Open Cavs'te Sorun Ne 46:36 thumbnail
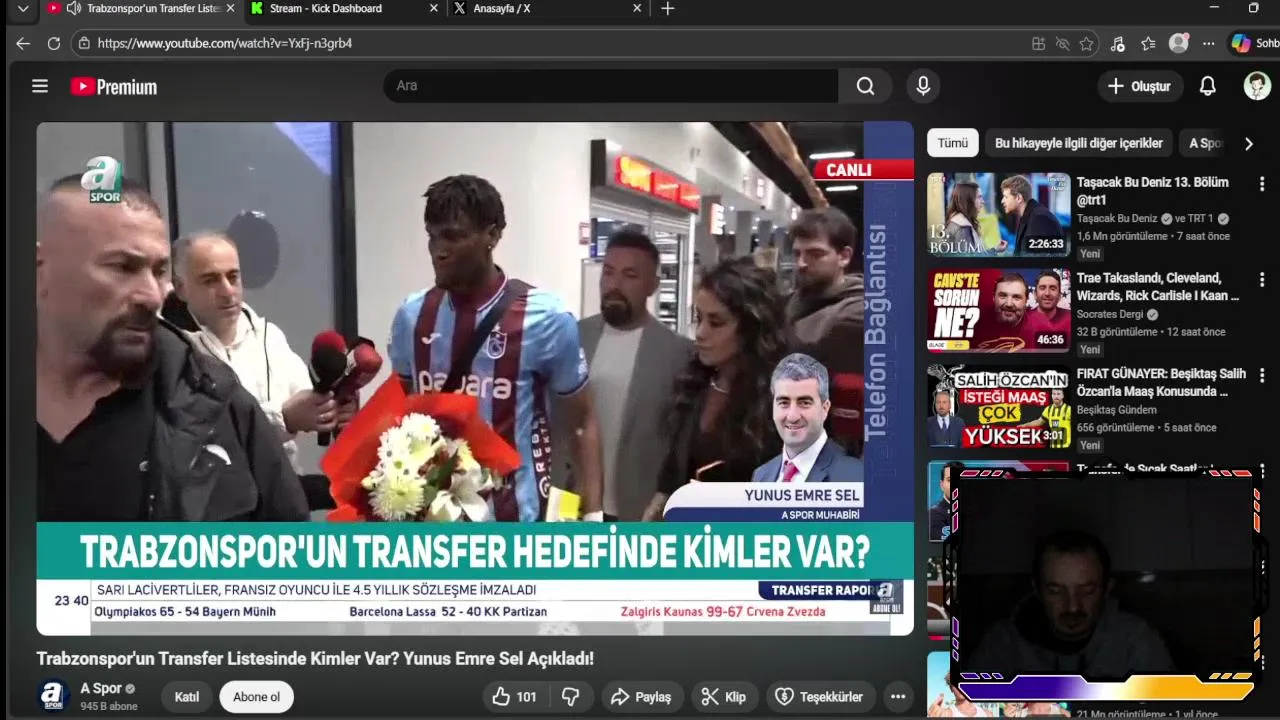The width and height of the screenshot is (1280, 720). (998, 310)
